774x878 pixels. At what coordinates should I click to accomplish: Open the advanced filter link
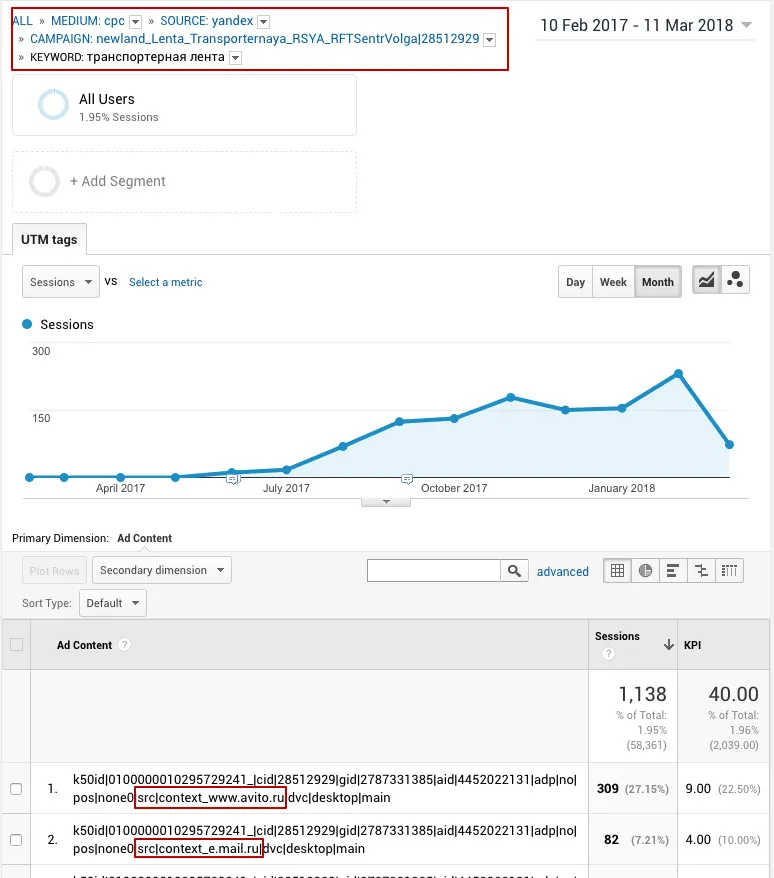click(x=562, y=572)
